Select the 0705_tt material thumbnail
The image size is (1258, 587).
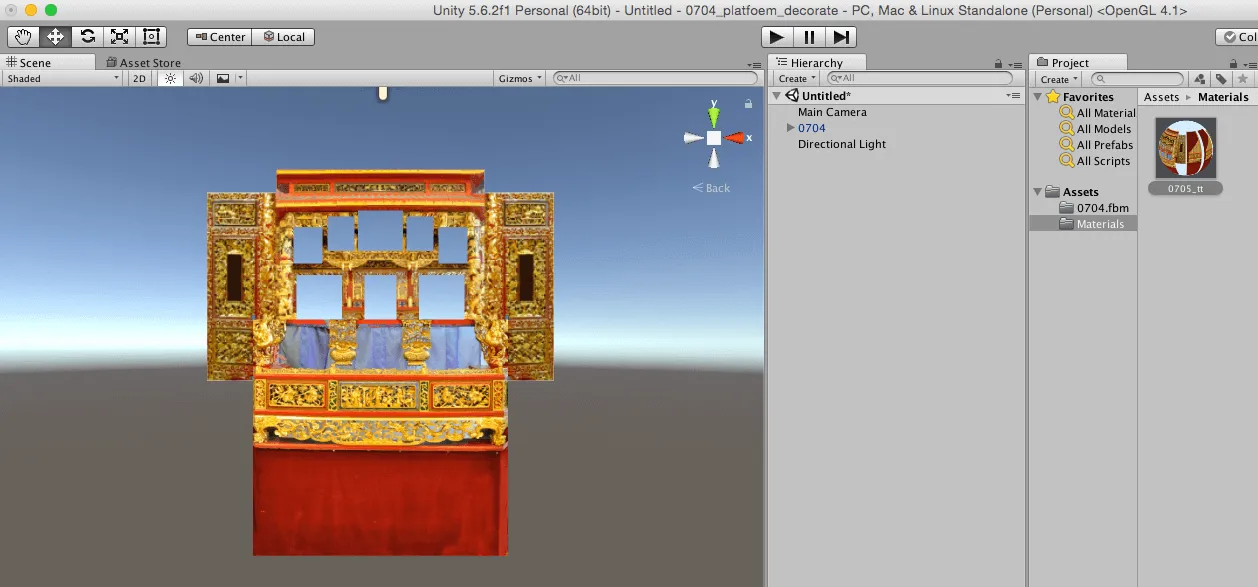point(1185,147)
